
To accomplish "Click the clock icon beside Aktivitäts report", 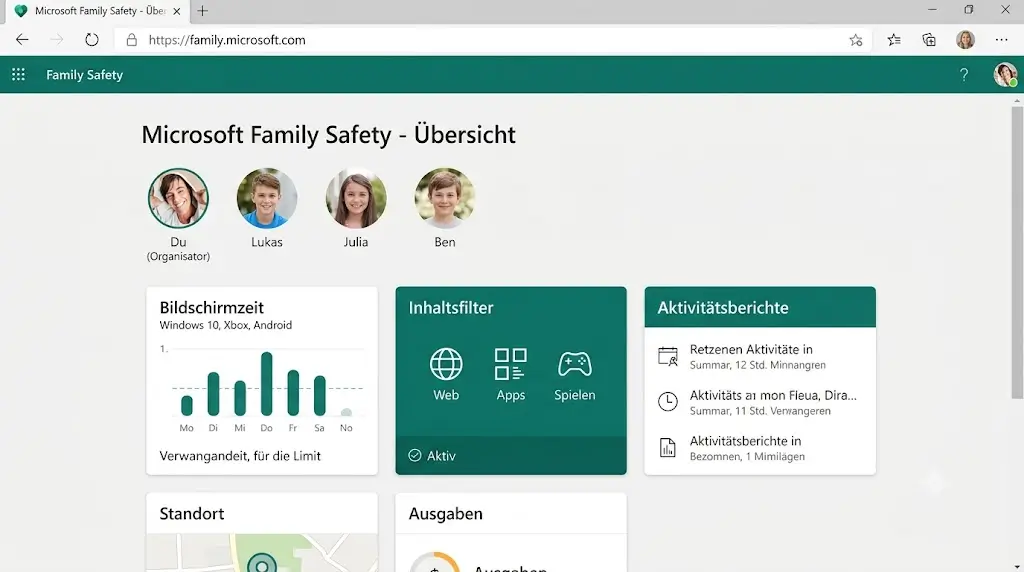I will (667, 402).
